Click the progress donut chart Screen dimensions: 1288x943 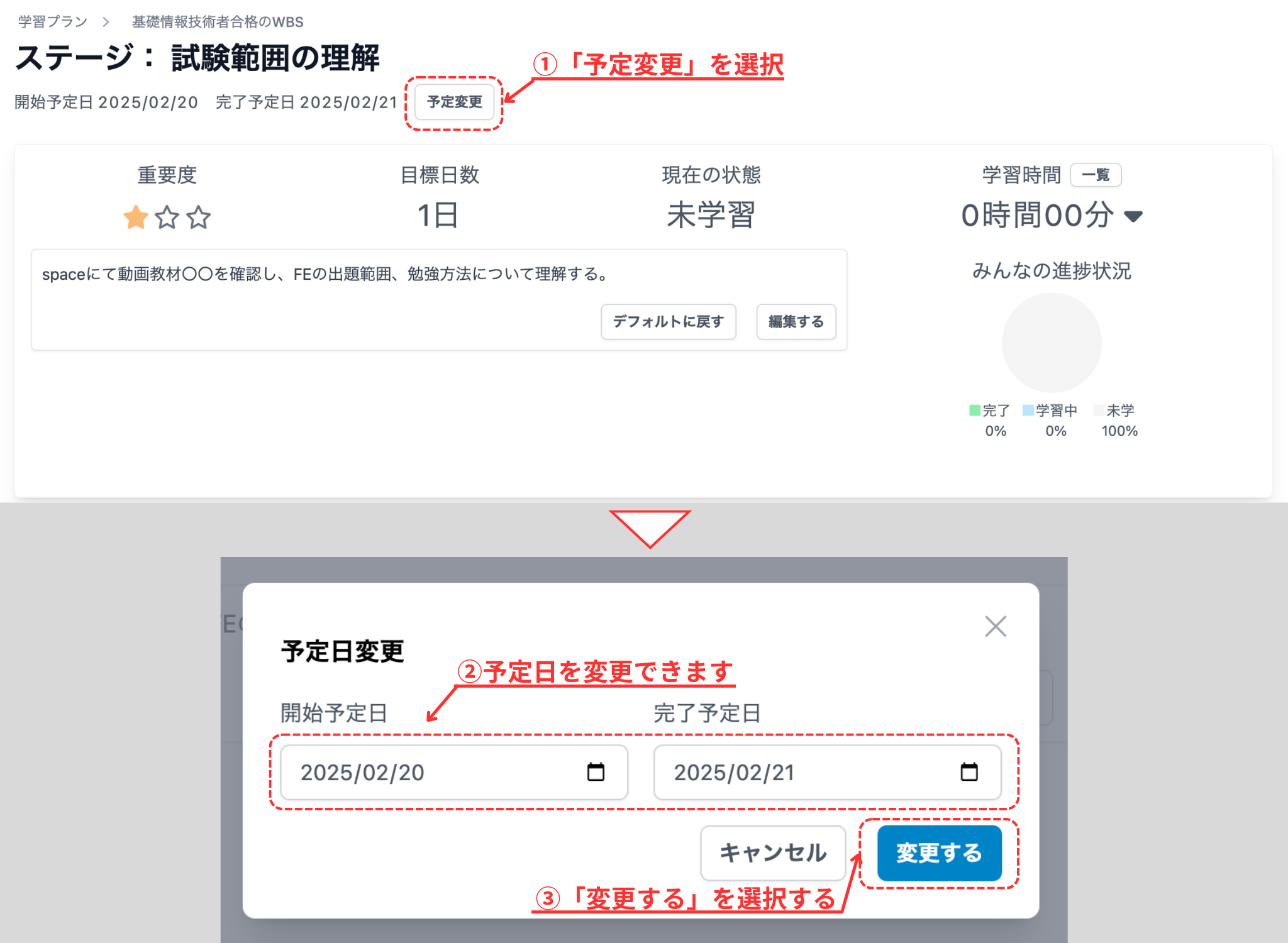(x=1051, y=343)
